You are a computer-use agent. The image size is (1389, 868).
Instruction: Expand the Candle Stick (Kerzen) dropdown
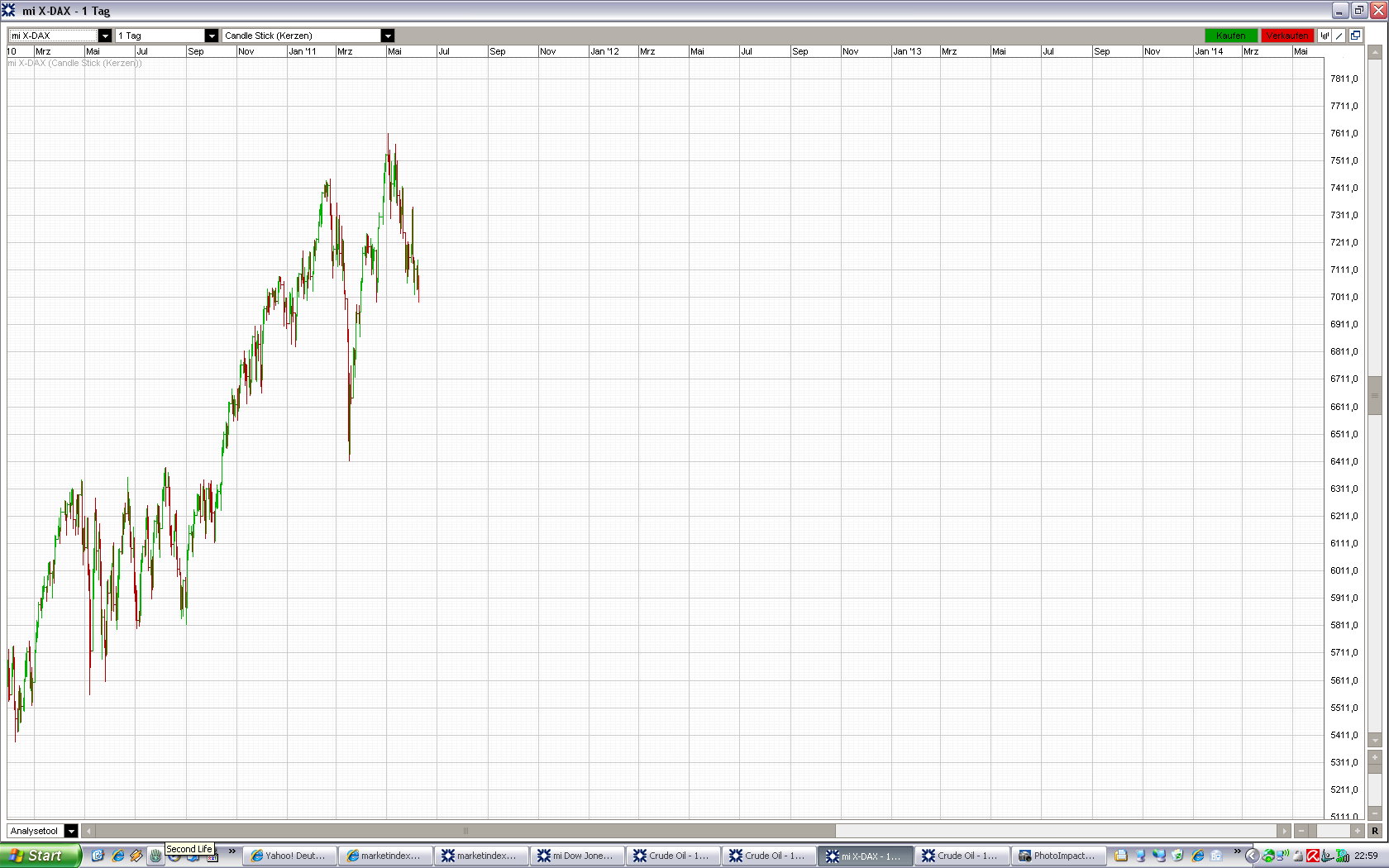point(388,36)
